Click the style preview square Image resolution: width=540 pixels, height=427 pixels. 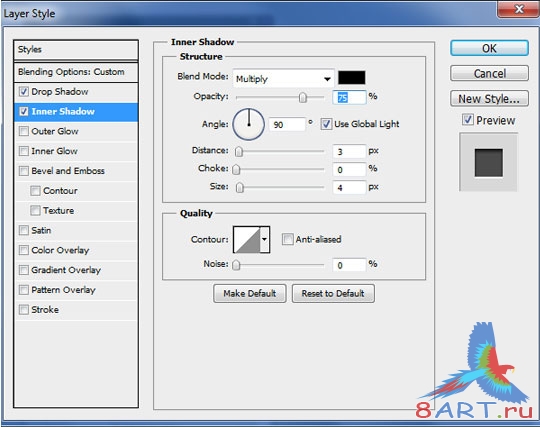pyautogui.click(x=488, y=163)
